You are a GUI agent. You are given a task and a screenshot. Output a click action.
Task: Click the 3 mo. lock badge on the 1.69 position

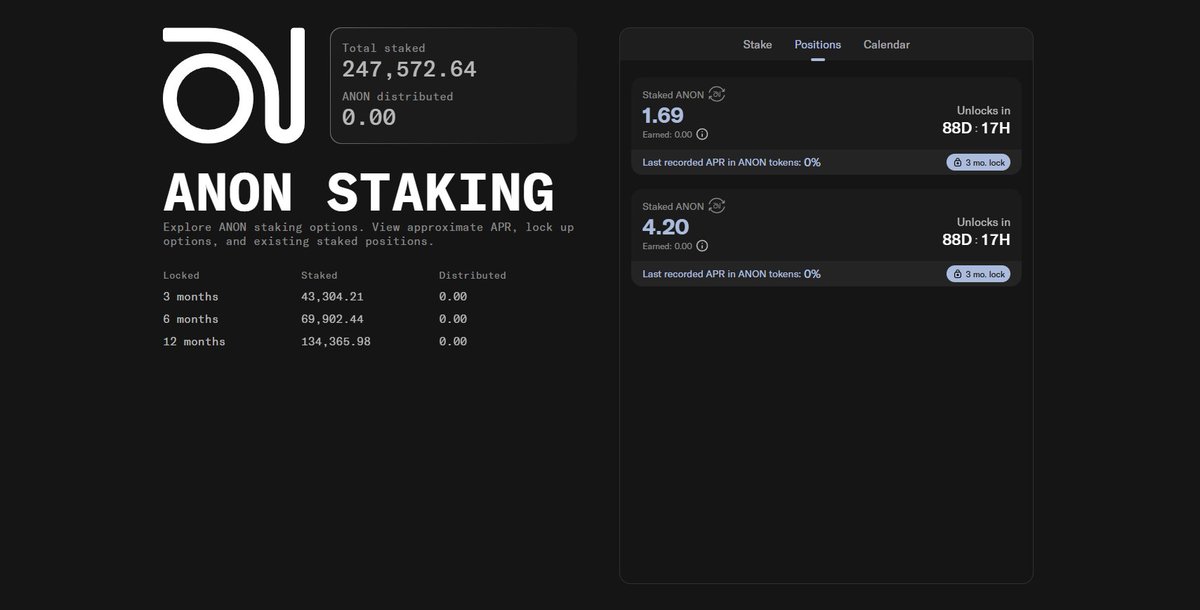(978, 161)
